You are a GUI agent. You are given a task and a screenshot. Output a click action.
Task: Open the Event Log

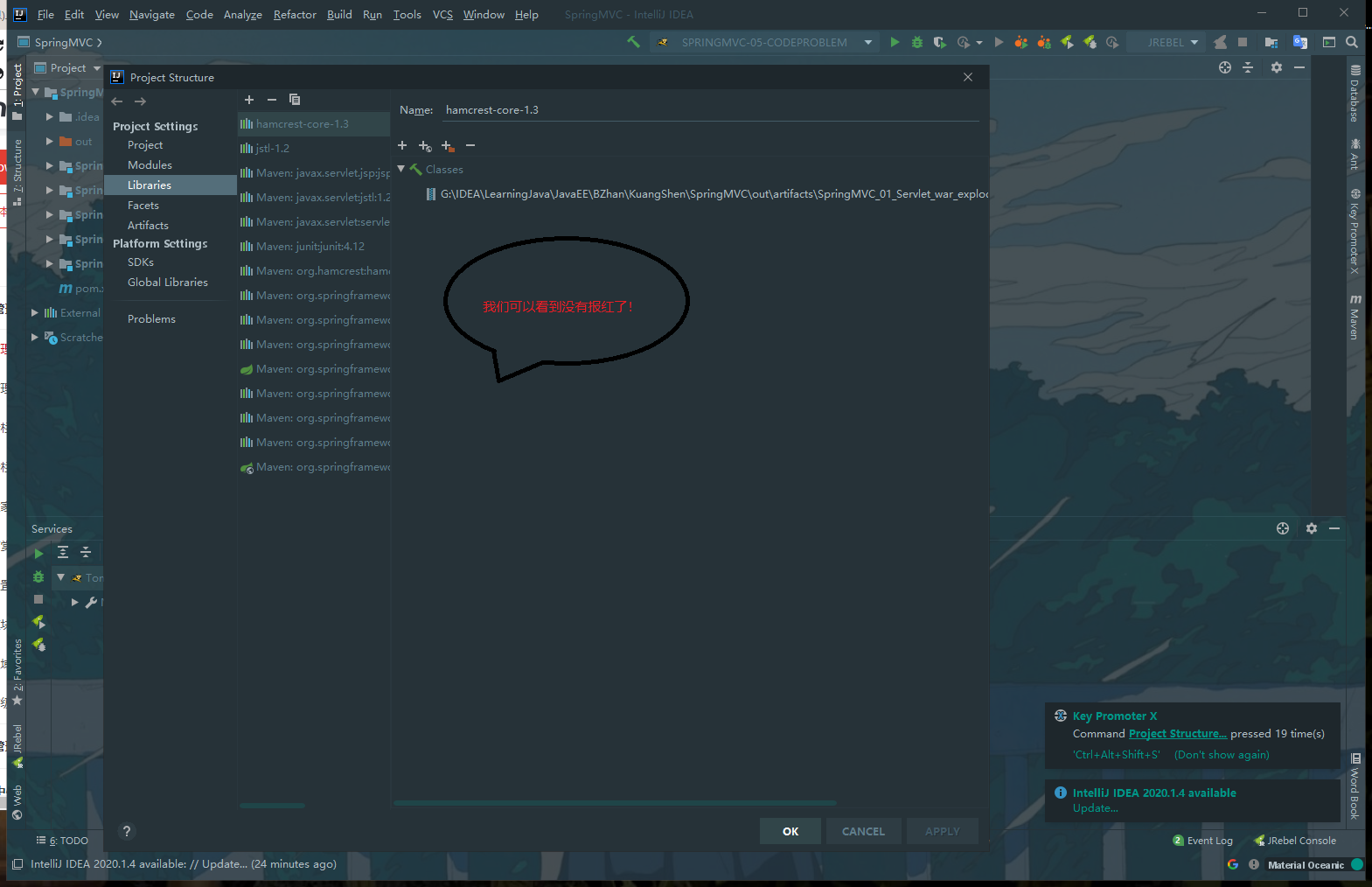pyautogui.click(x=1203, y=841)
